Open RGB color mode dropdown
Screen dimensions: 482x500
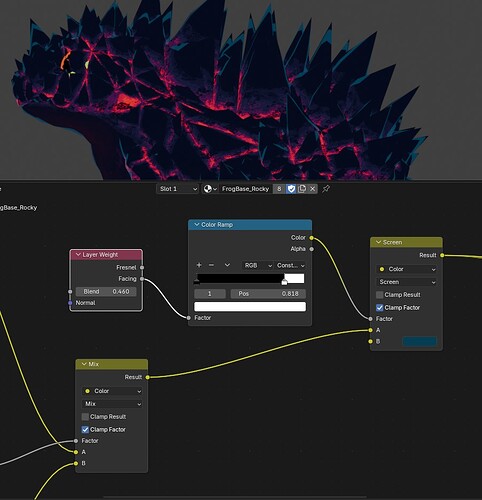point(258,265)
